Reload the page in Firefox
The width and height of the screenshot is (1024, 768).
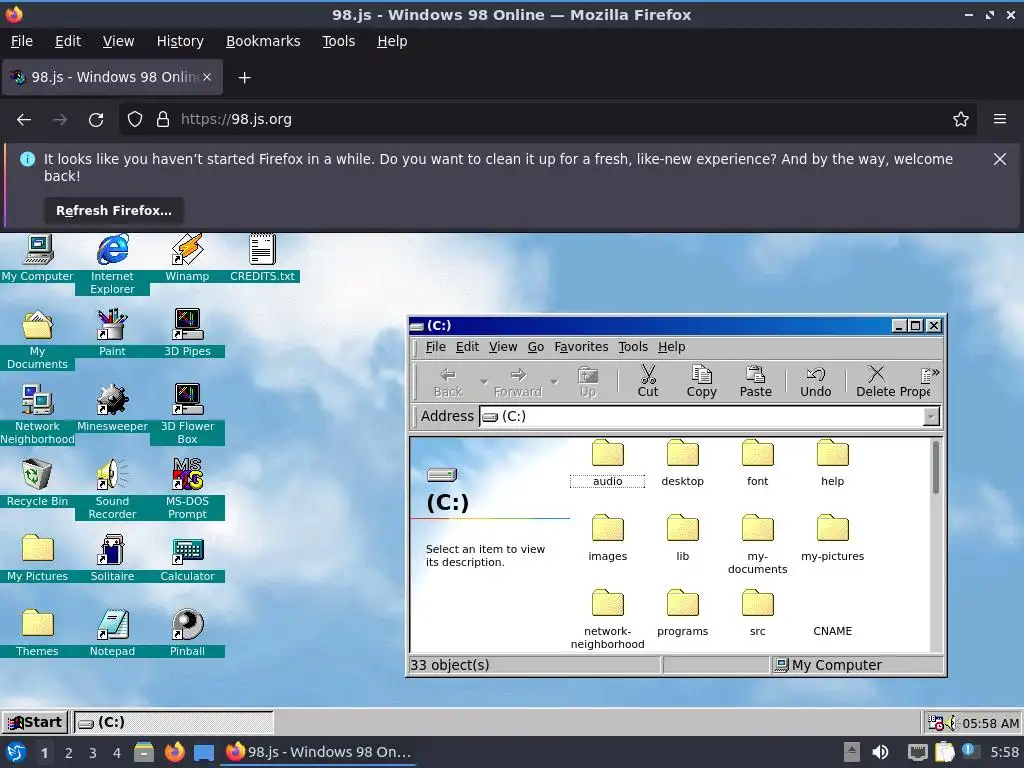coord(96,120)
